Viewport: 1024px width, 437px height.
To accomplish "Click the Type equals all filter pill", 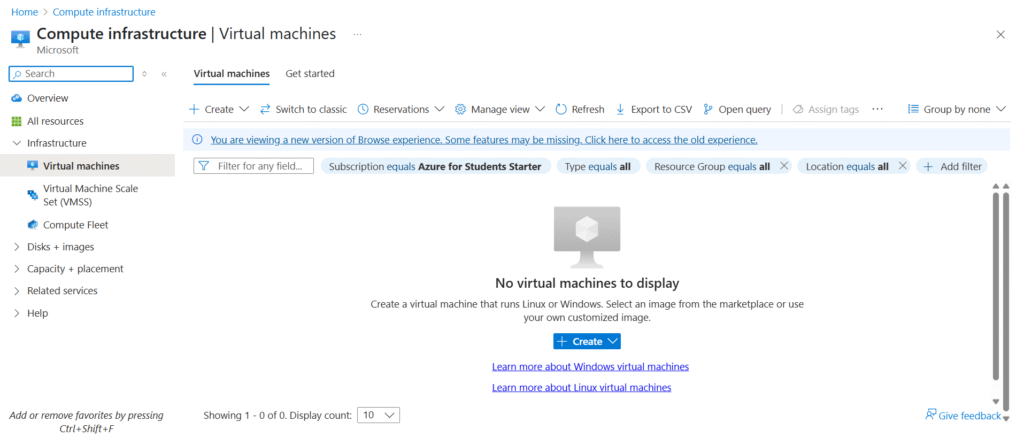I will (598, 167).
